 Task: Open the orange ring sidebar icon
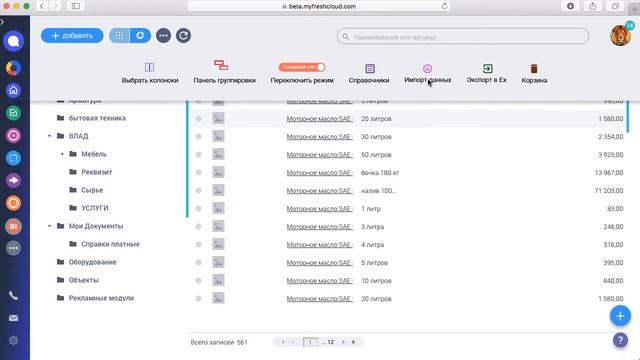pyautogui.click(x=13, y=203)
